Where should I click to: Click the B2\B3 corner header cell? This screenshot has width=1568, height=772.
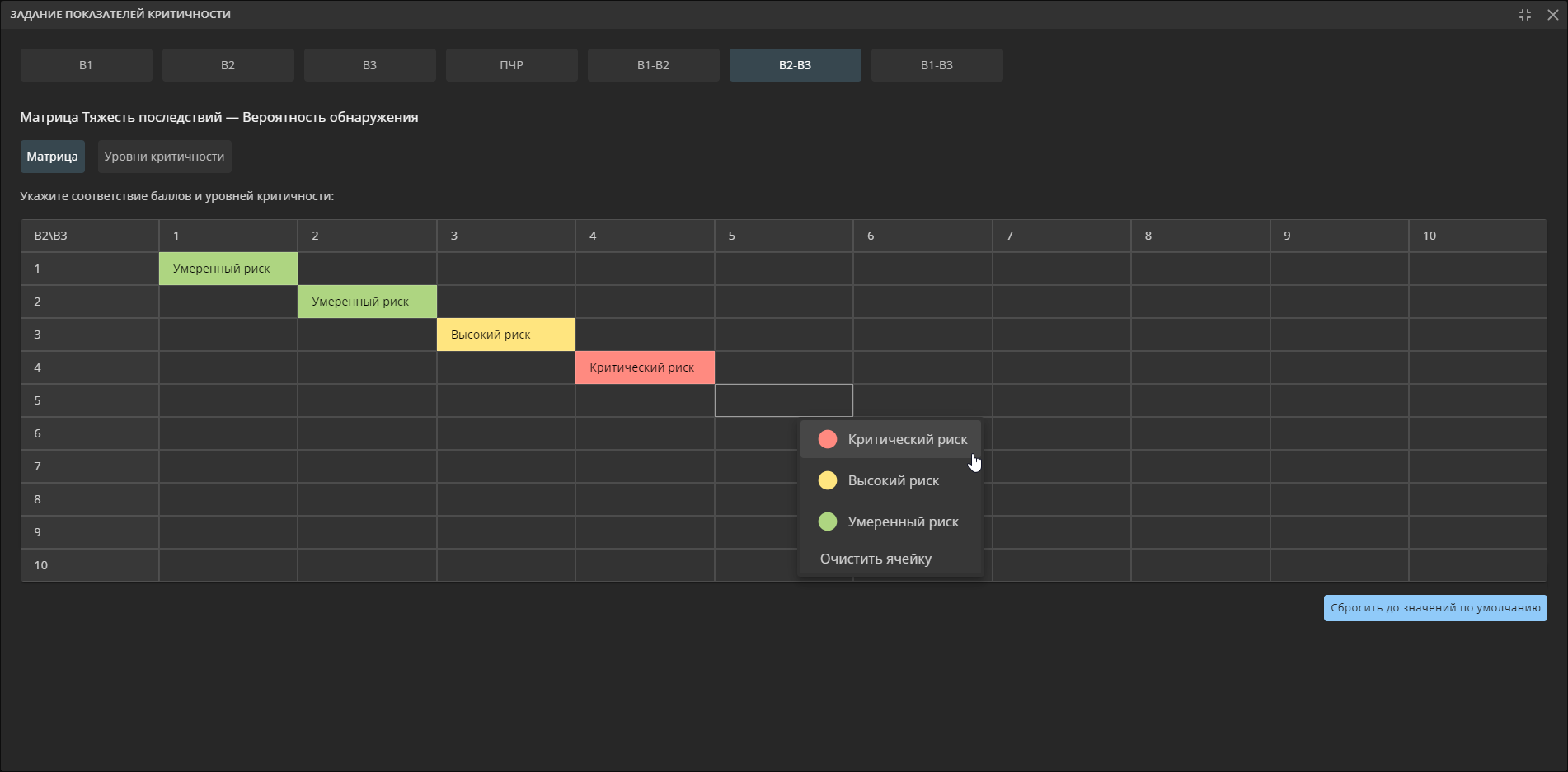(90, 236)
